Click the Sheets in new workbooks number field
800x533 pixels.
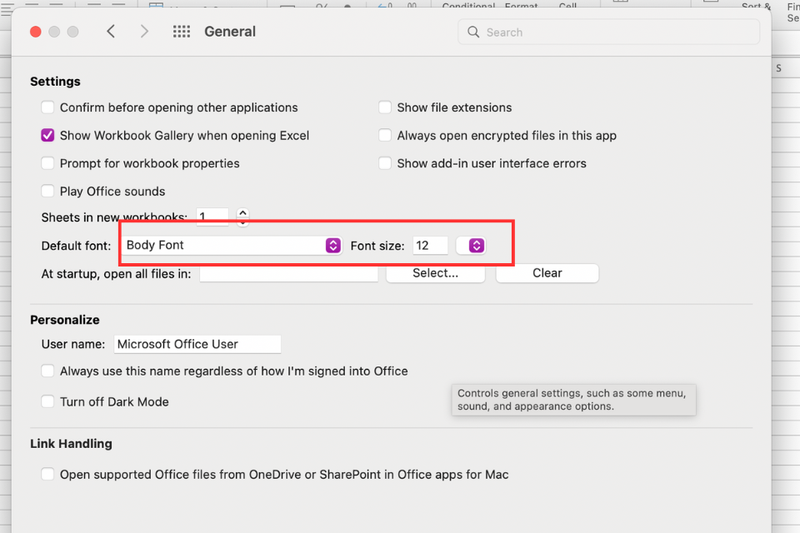(x=212, y=217)
